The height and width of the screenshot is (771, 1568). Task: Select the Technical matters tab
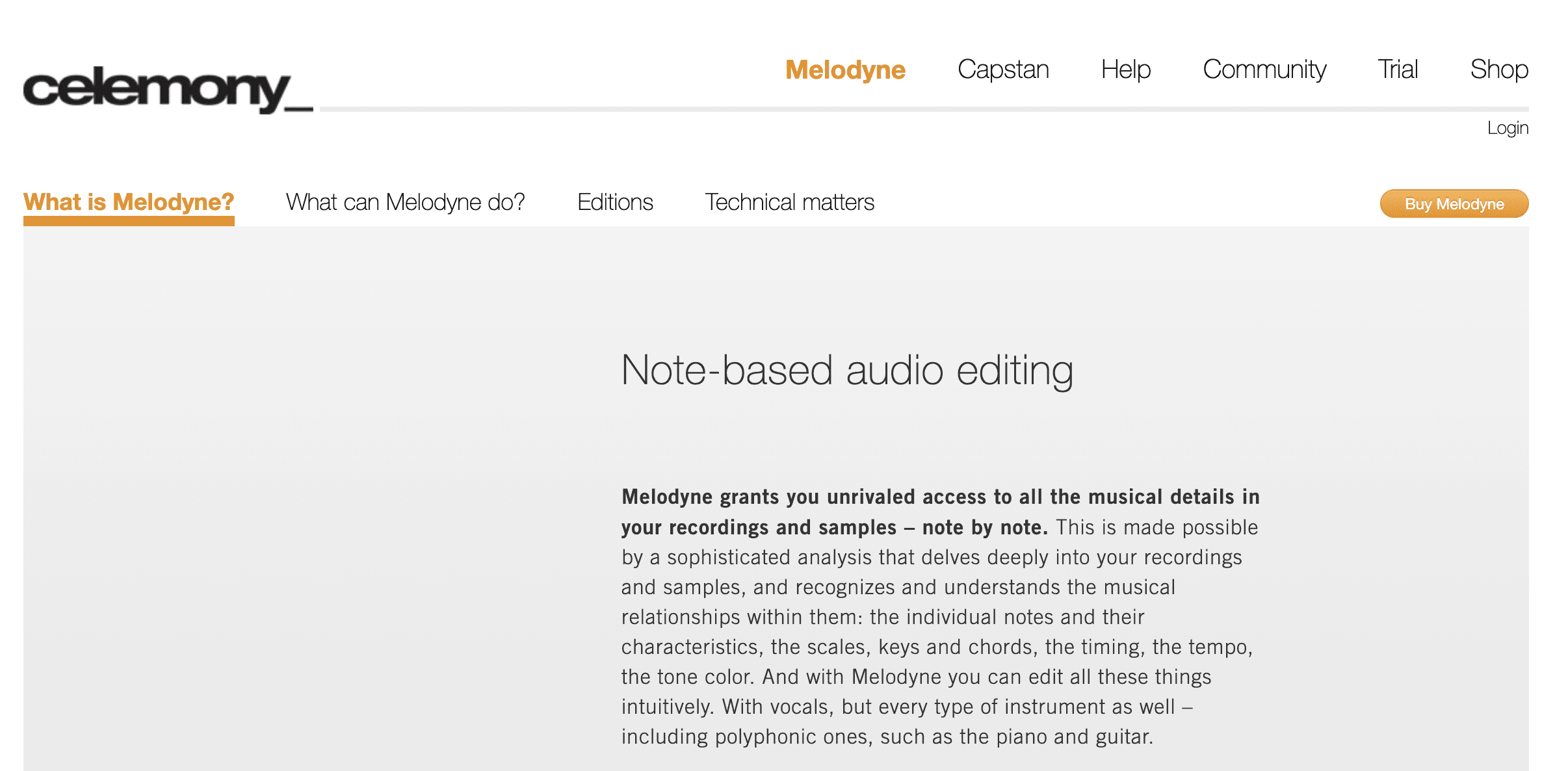pyautogui.click(x=789, y=203)
